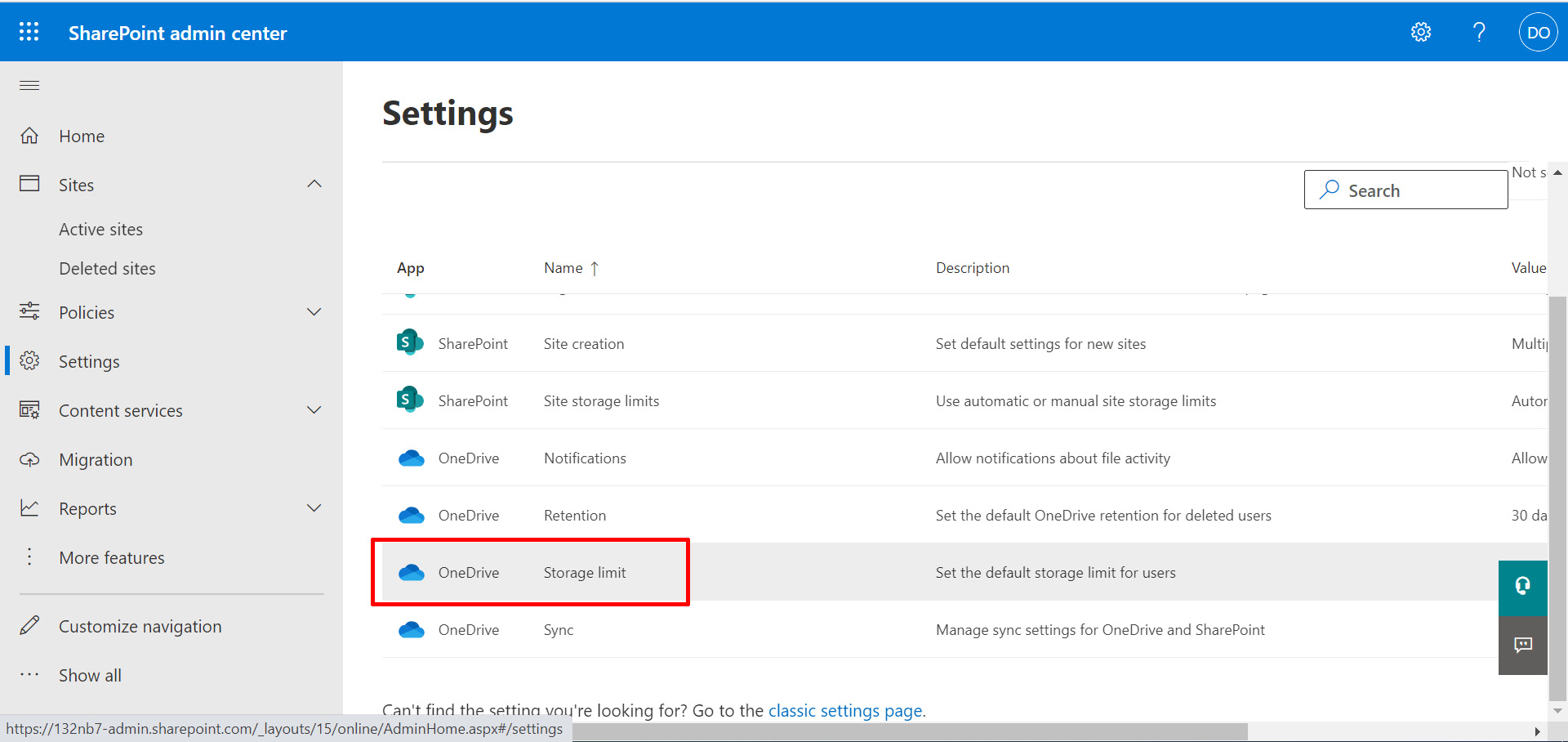Expand the Reports section chevron
The image size is (1568, 742).
[x=314, y=507]
